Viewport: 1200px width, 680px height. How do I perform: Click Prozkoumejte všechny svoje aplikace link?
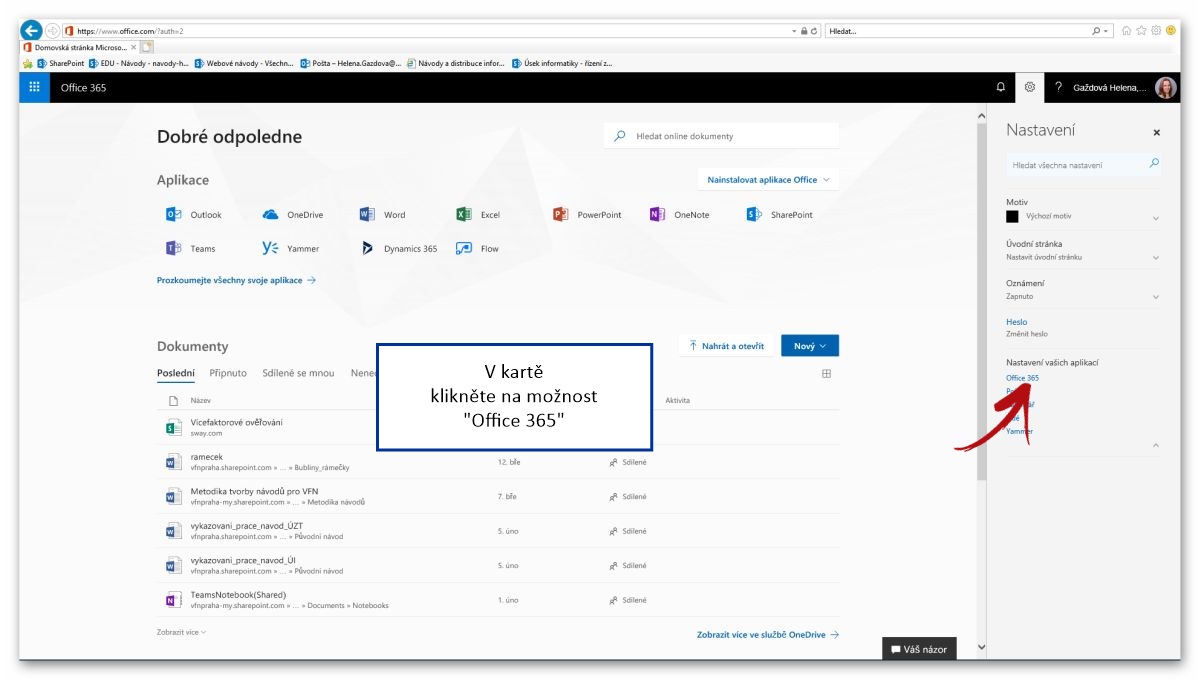[236, 281]
